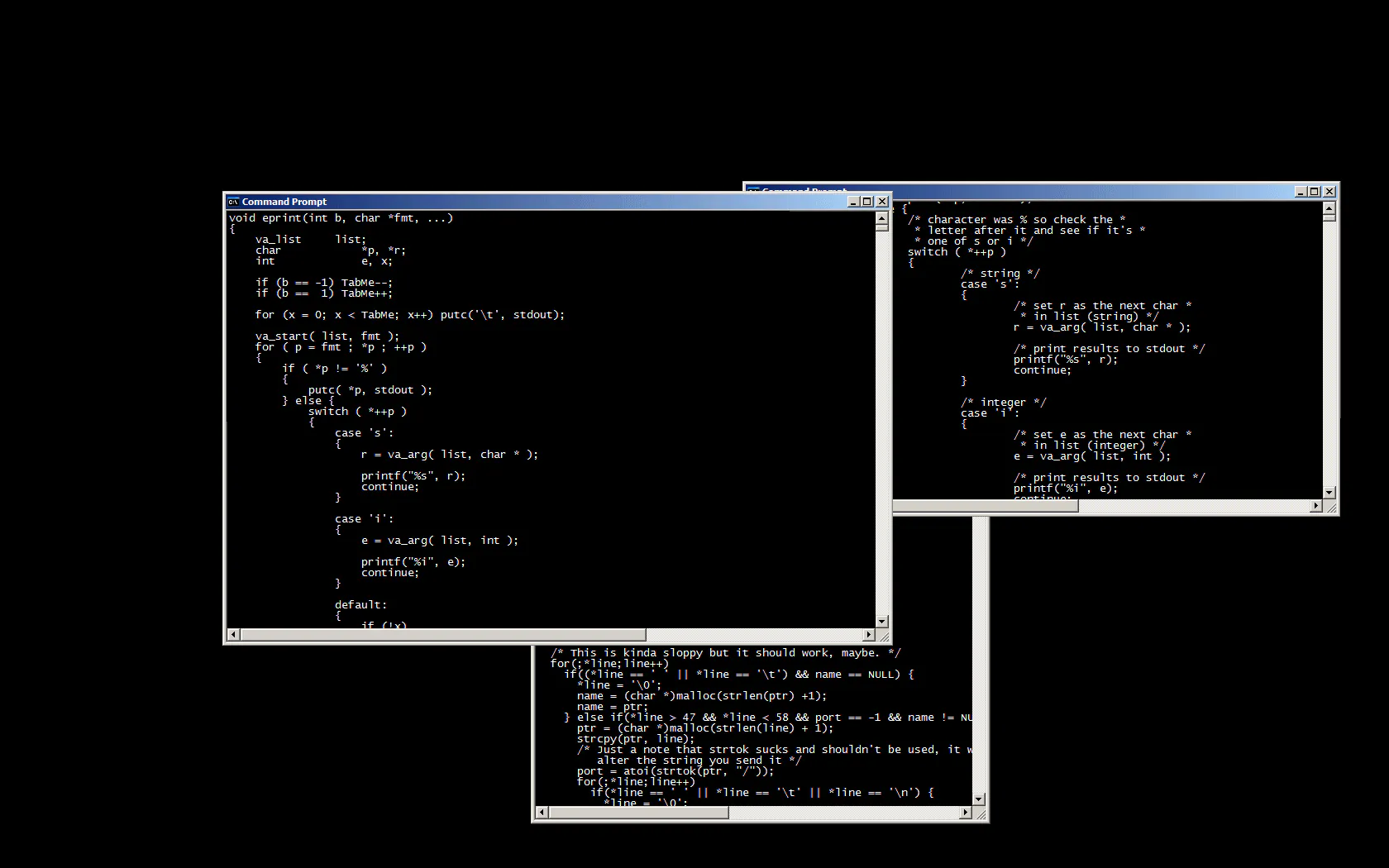Click eprint window's vertical scrollbar thumb

point(881,227)
